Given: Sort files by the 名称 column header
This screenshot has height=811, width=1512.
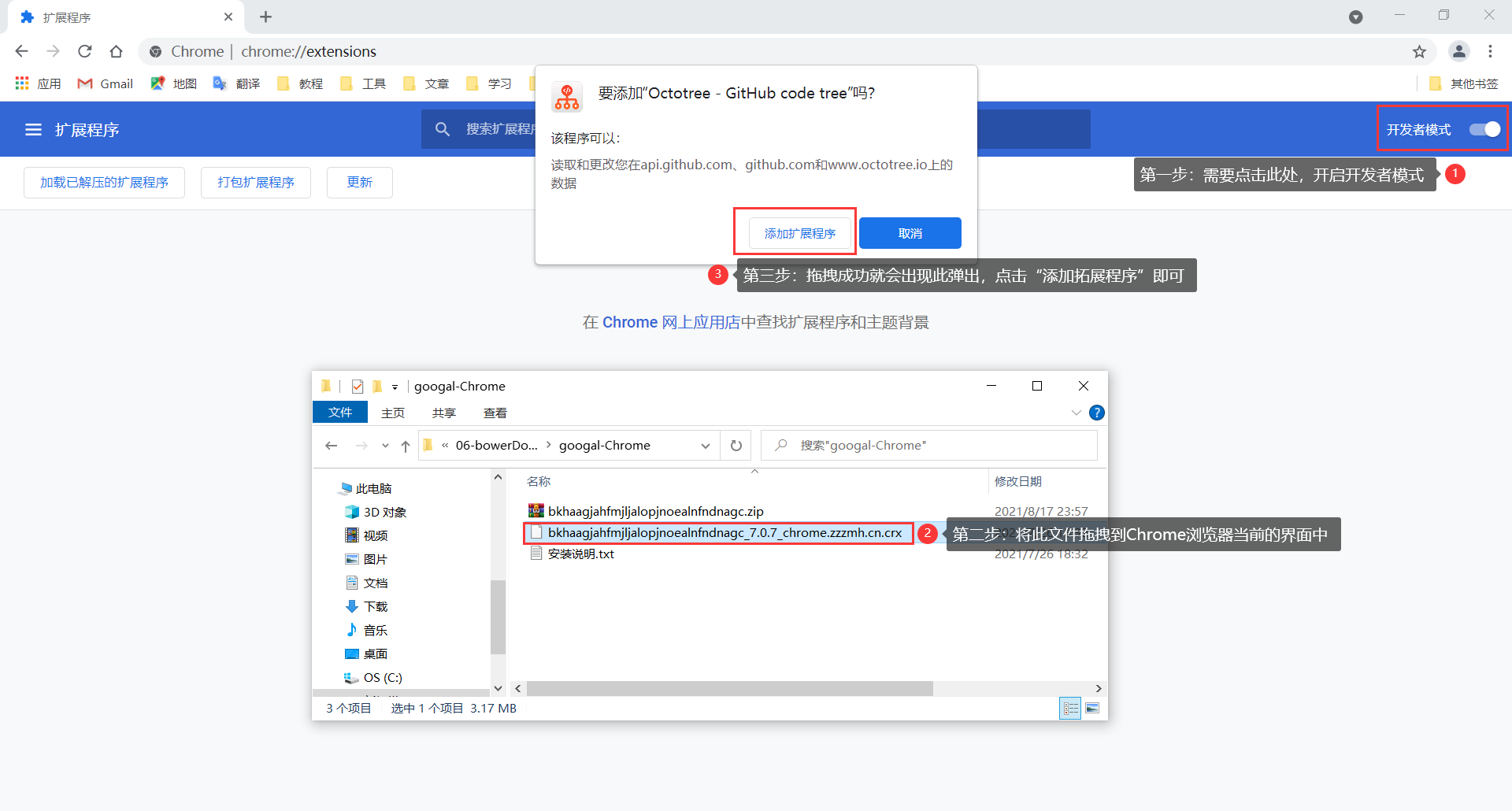Looking at the screenshot, I should (x=539, y=481).
